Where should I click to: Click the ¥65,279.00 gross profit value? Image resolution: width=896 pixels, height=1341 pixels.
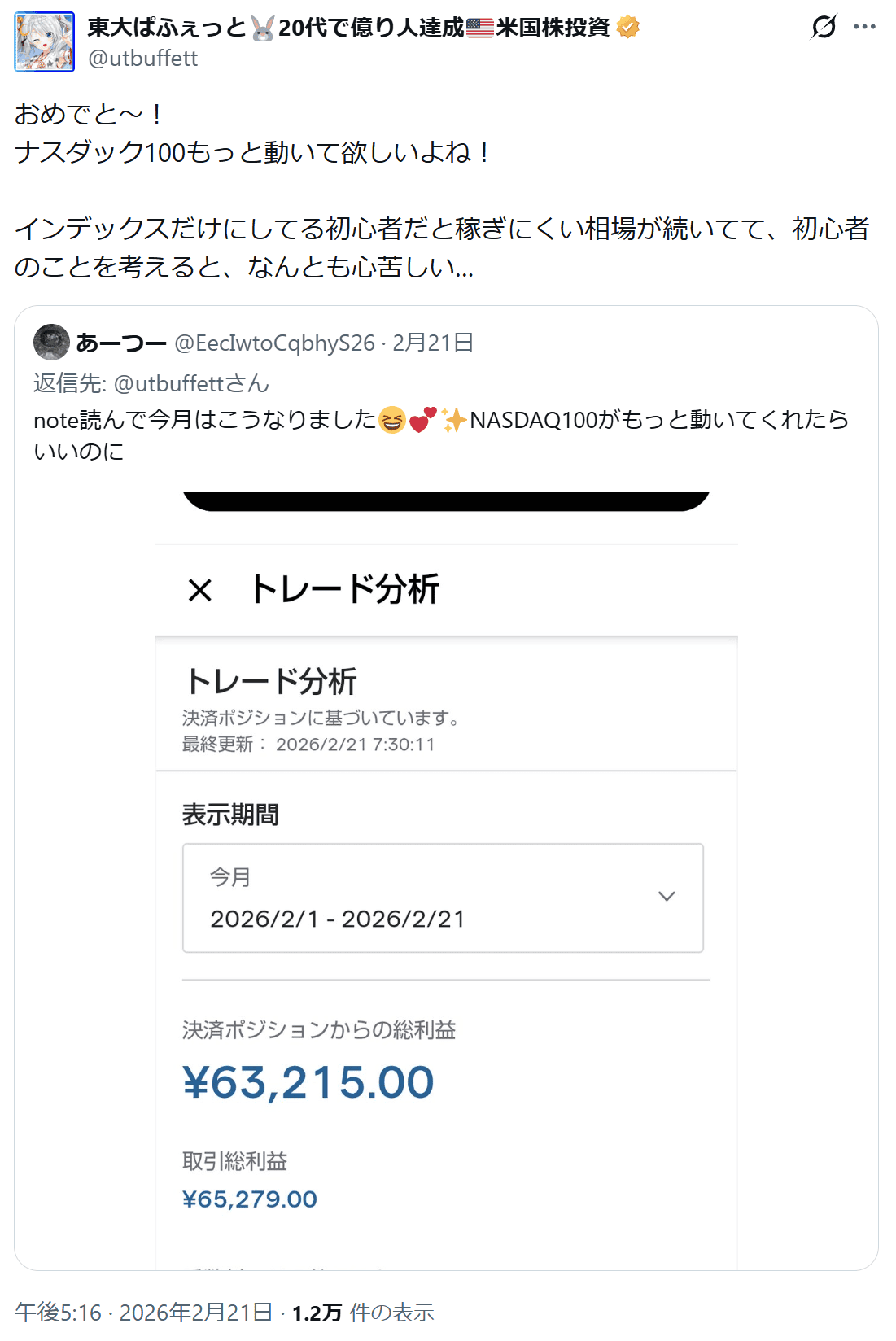click(250, 1199)
